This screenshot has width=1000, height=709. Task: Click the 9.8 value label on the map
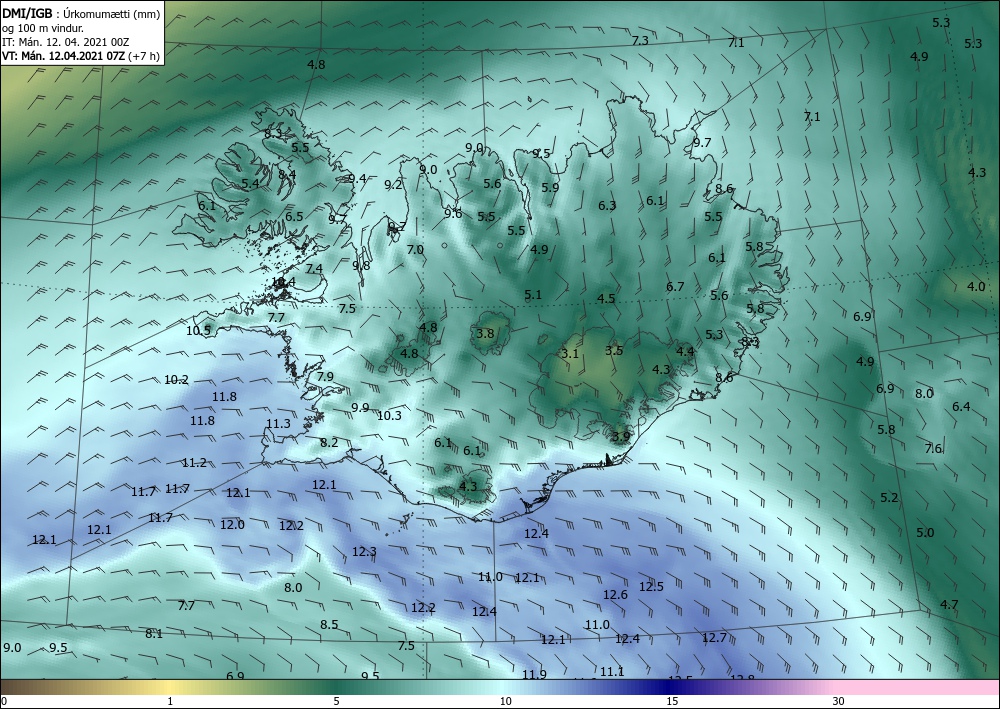point(361,265)
